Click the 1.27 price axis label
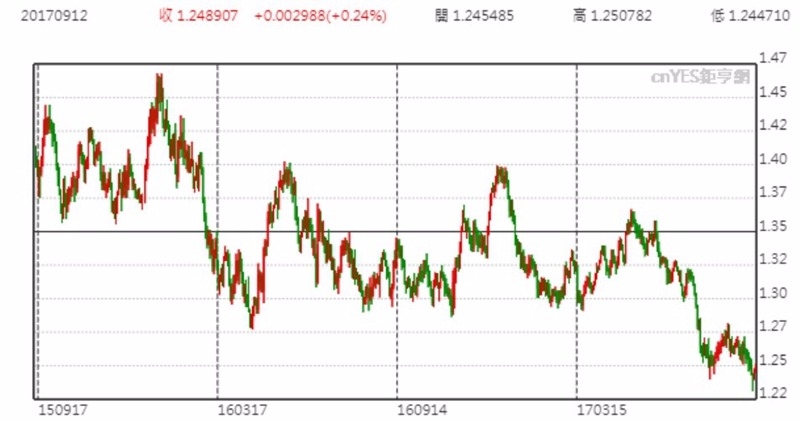This screenshot has width=800, height=422. 773,326
